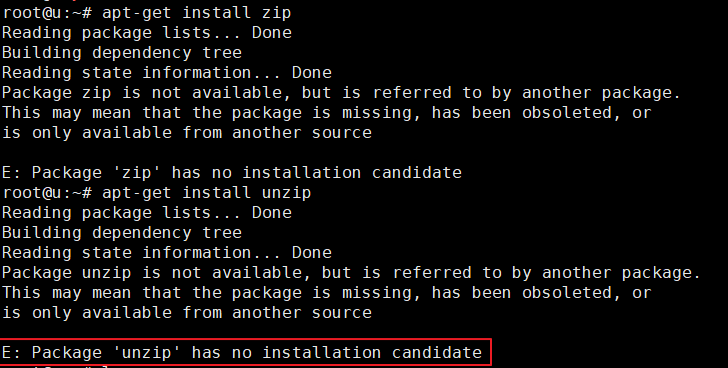The height and width of the screenshot is (368, 728).
Task: Click 'This may mean' line below unzip notice
Action: [326, 293]
